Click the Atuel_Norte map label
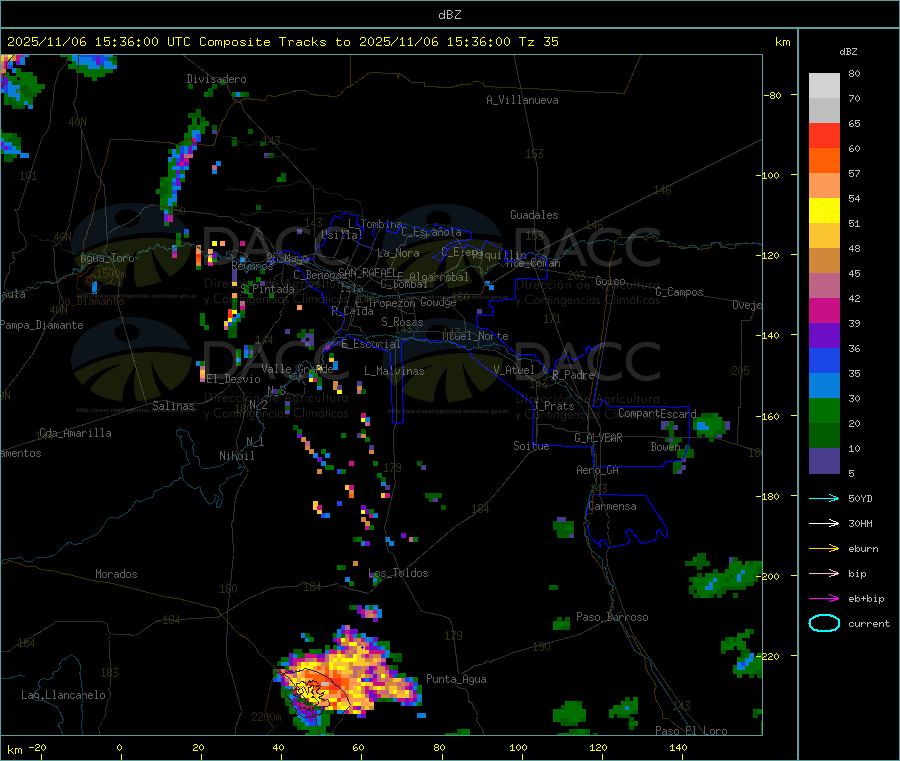 click(475, 336)
